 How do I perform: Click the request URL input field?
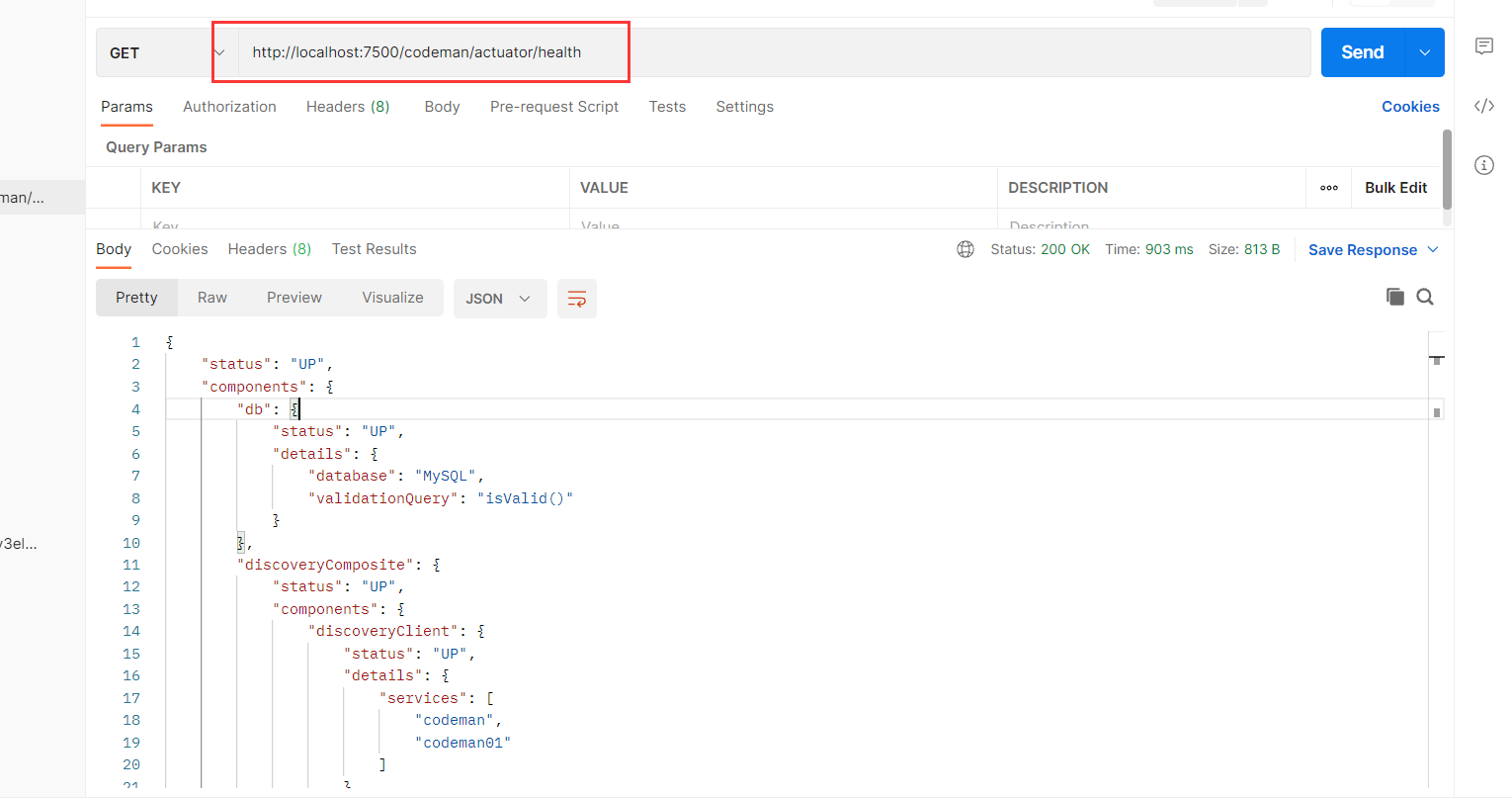tap(771, 52)
